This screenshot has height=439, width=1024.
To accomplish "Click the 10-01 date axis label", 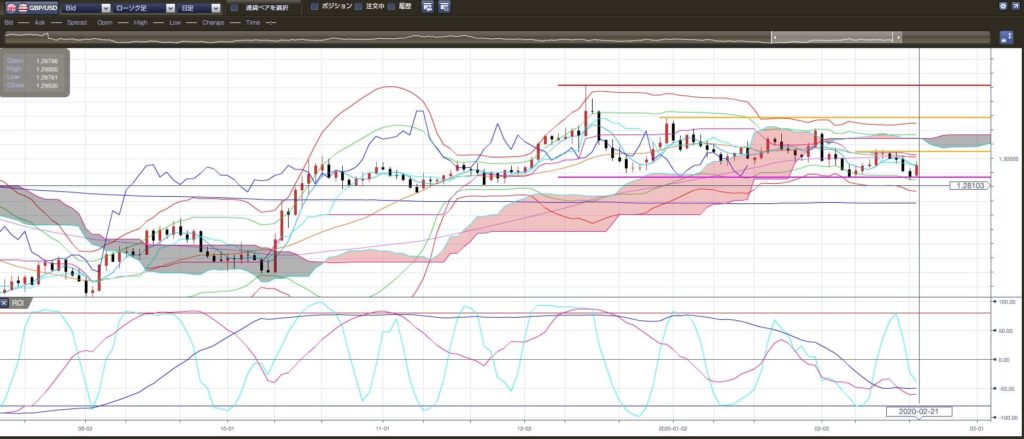I will (x=228, y=430).
